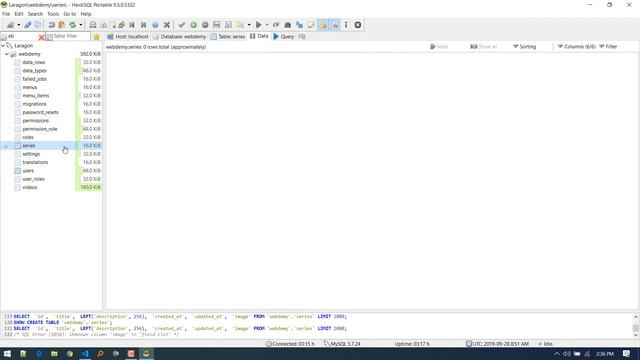Switch to Table: series tab

click(228, 37)
